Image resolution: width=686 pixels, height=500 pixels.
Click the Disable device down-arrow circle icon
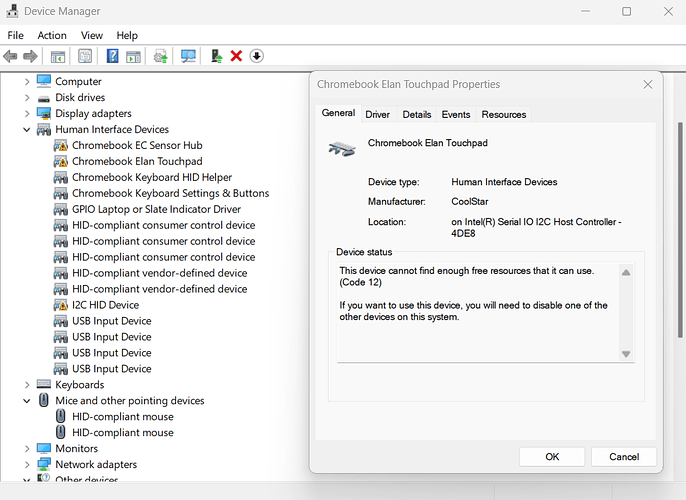click(256, 56)
